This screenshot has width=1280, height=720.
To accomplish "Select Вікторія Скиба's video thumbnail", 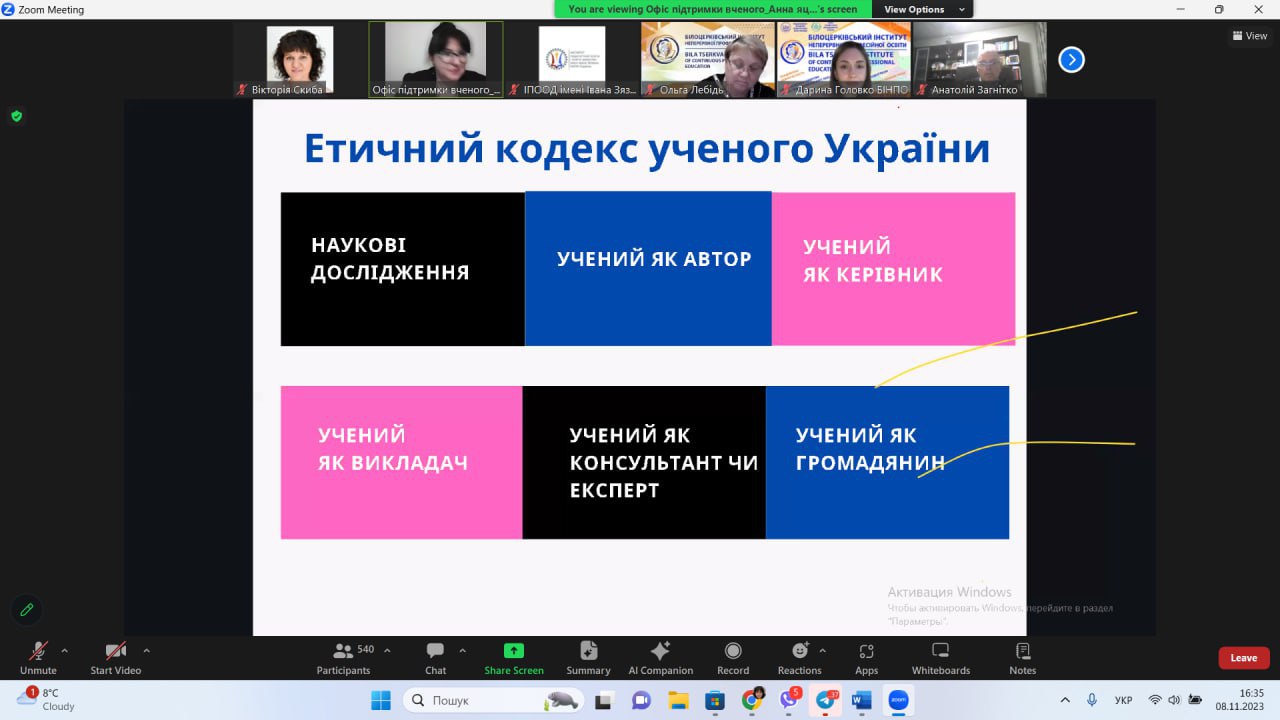I will pyautogui.click(x=300, y=60).
